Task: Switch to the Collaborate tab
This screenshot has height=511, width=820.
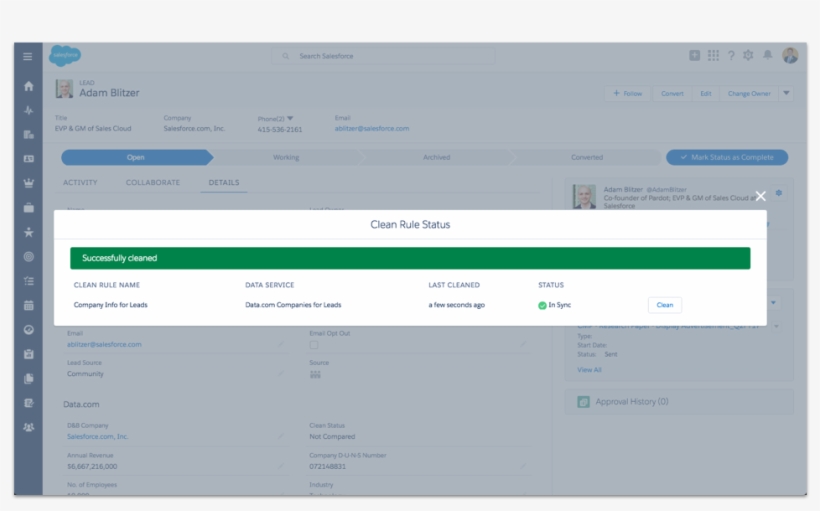Action: pos(153,183)
